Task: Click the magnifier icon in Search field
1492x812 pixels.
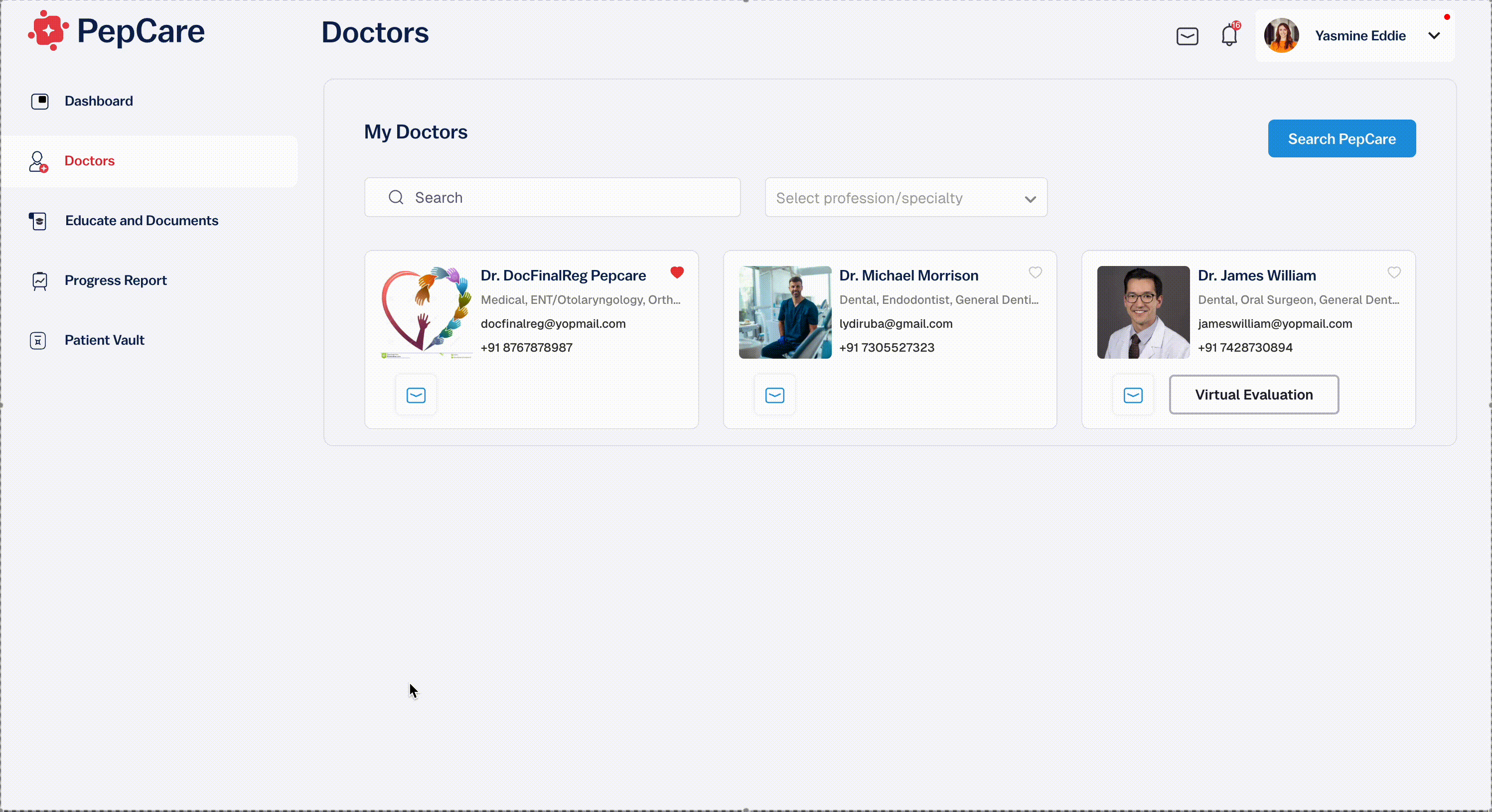Action: pyautogui.click(x=396, y=197)
